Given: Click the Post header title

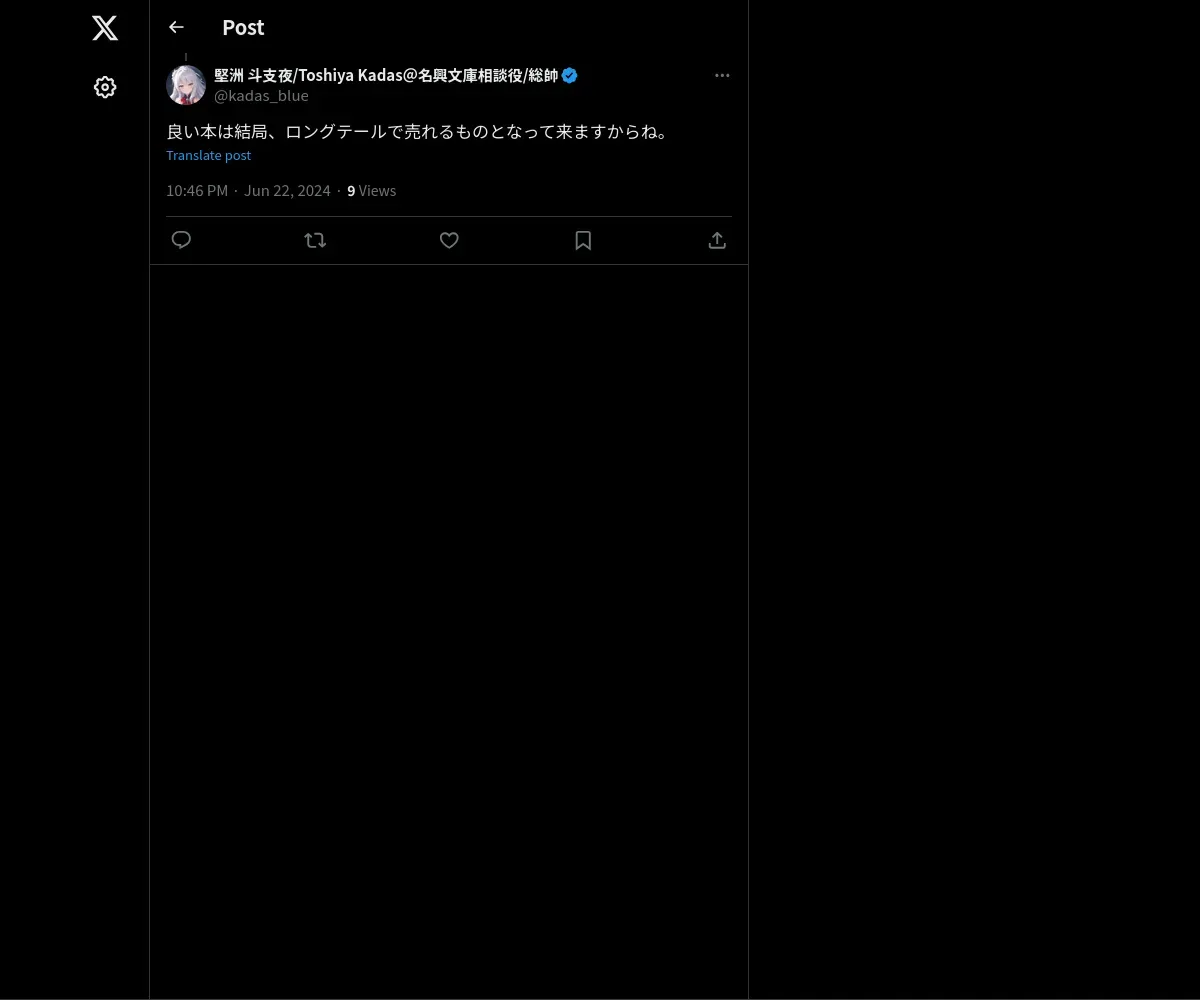Looking at the screenshot, I should point(243,27).
